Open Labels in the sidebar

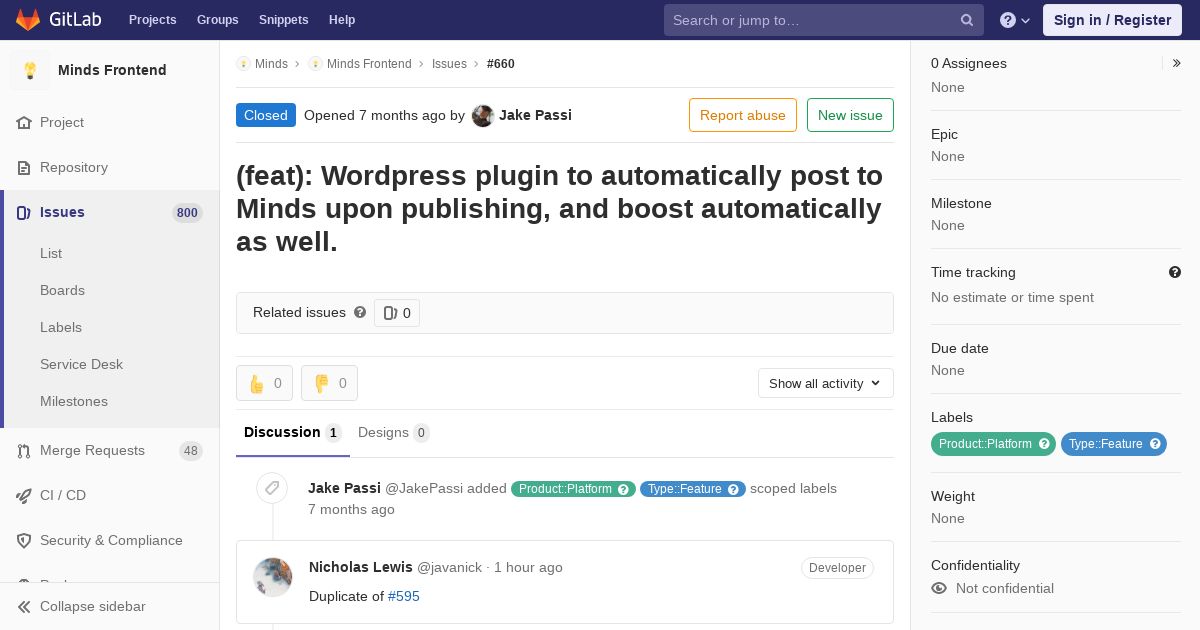61,327
